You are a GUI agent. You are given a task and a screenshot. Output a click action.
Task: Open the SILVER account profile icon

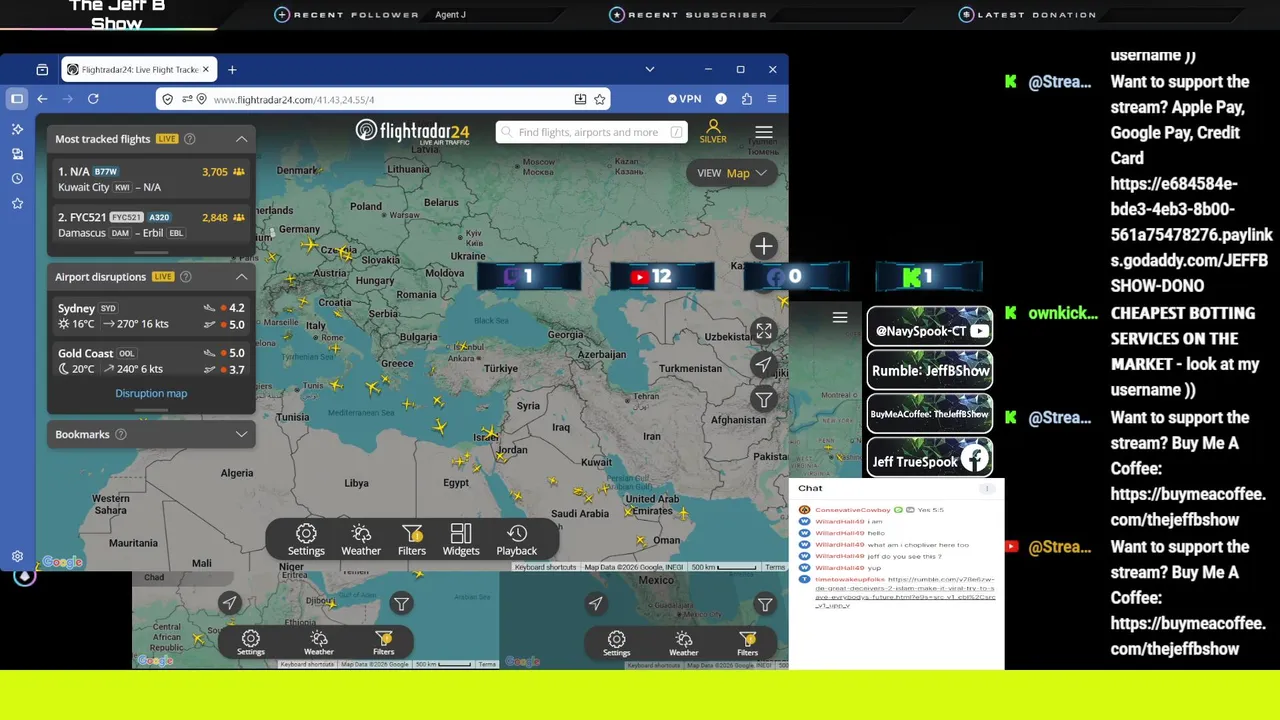point(713,131)
